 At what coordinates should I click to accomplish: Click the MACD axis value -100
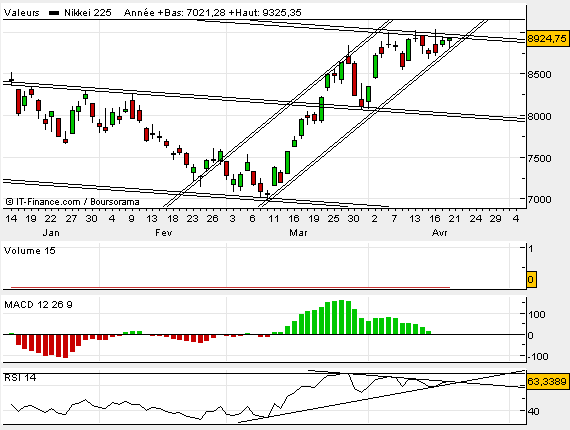click(537, 357)
